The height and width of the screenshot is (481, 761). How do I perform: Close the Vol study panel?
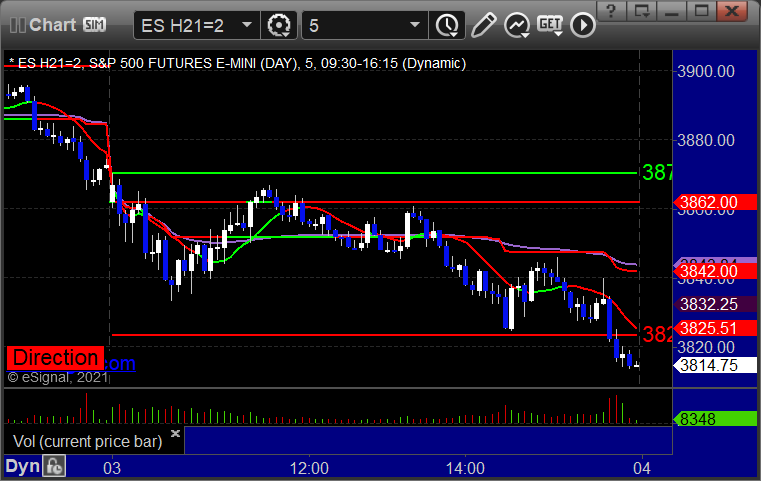coord(176,433)
